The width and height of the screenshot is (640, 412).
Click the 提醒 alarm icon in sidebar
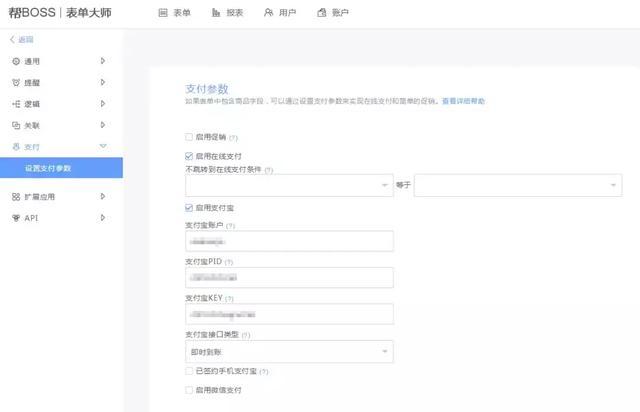16,82
